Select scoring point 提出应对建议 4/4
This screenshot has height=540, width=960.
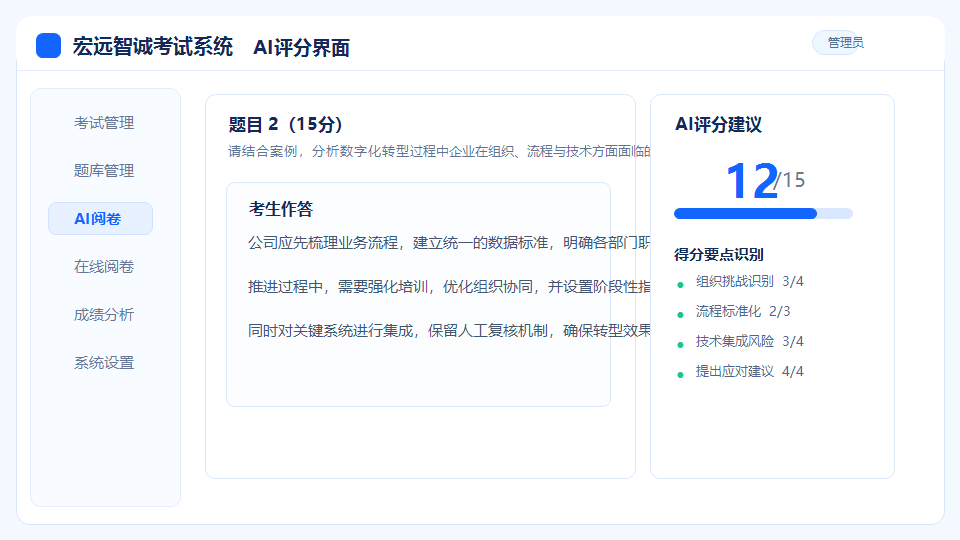click(749, 372)
